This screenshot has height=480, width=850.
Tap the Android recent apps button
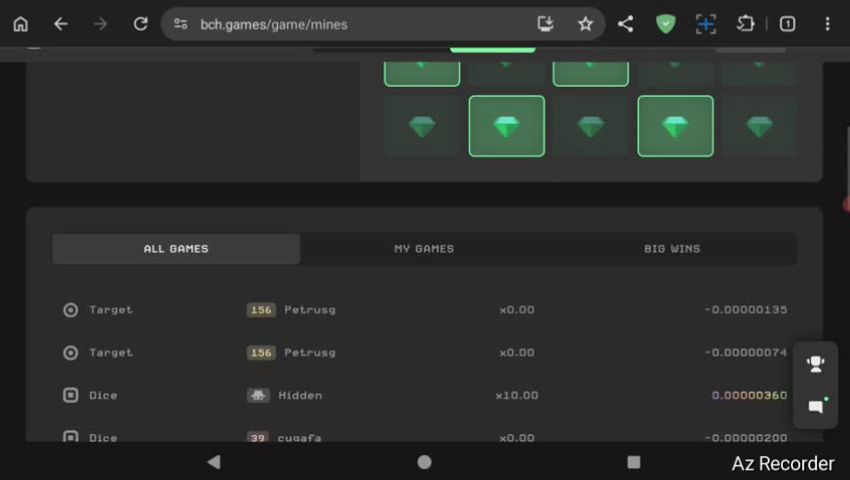tap(633, 462)
